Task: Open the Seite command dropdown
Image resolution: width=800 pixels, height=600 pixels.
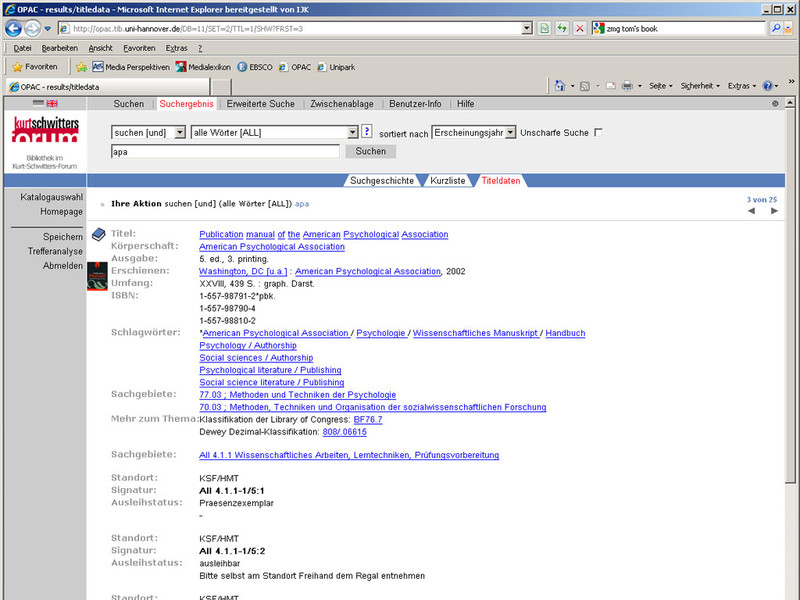Action: [661, 86]
